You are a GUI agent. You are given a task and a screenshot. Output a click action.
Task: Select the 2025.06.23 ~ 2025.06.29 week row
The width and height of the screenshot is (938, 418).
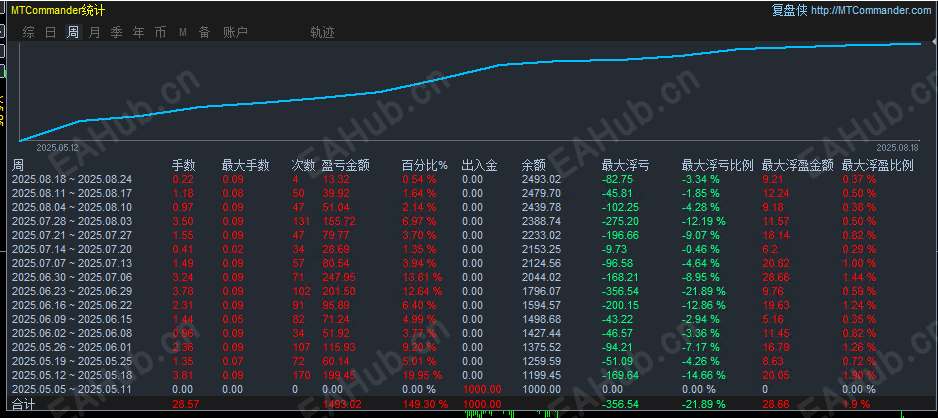pos(473,291)
